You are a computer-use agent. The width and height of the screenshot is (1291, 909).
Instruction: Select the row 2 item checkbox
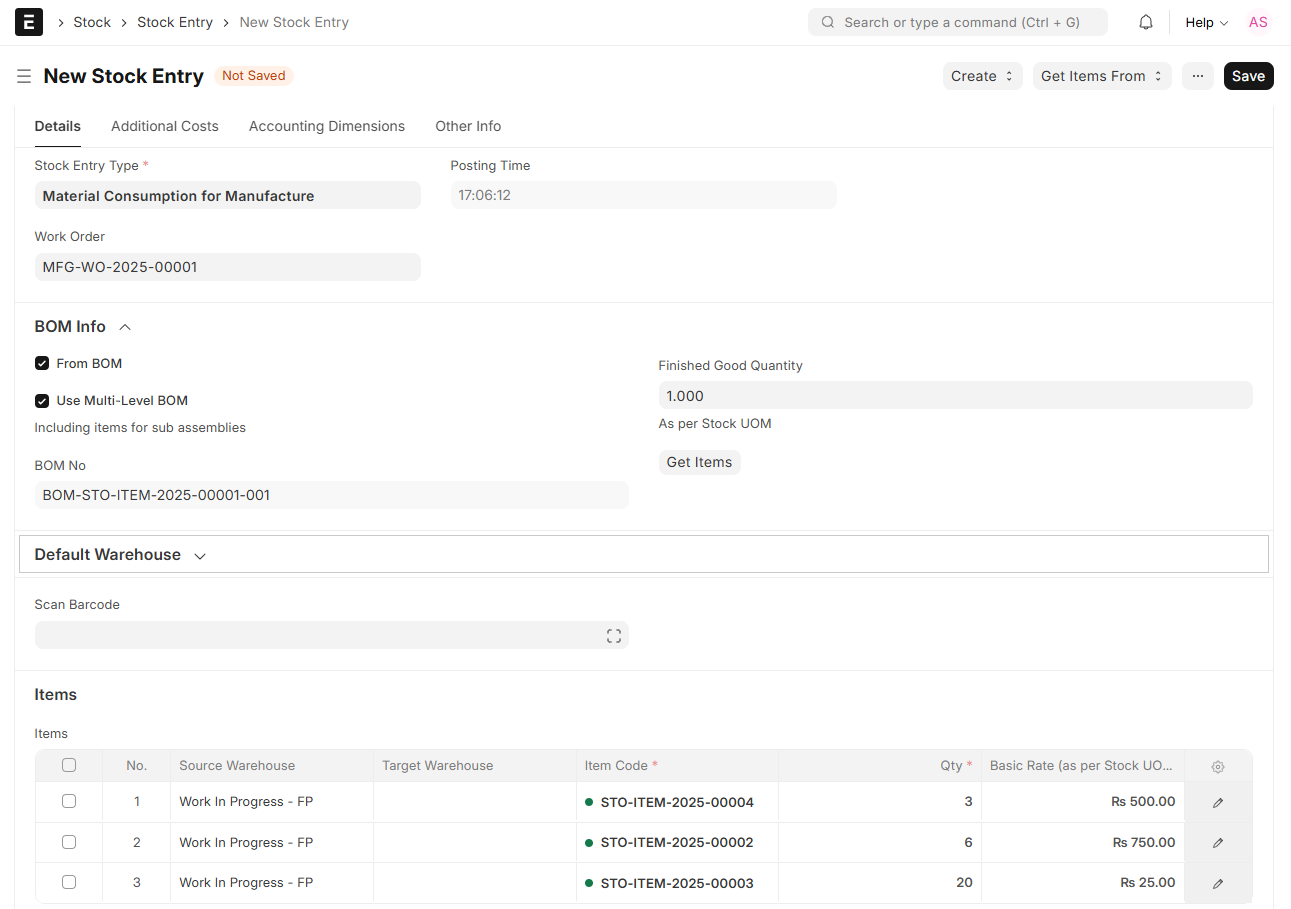point(69,842)
